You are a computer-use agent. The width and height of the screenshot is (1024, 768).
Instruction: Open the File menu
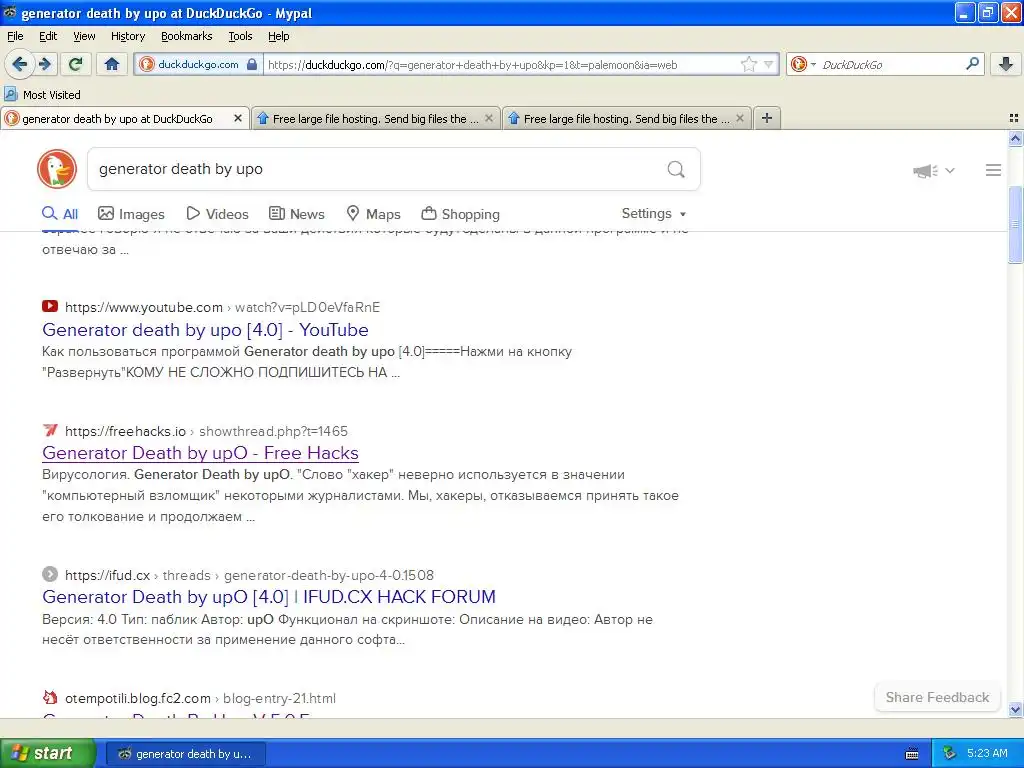(x=15, y=36)
